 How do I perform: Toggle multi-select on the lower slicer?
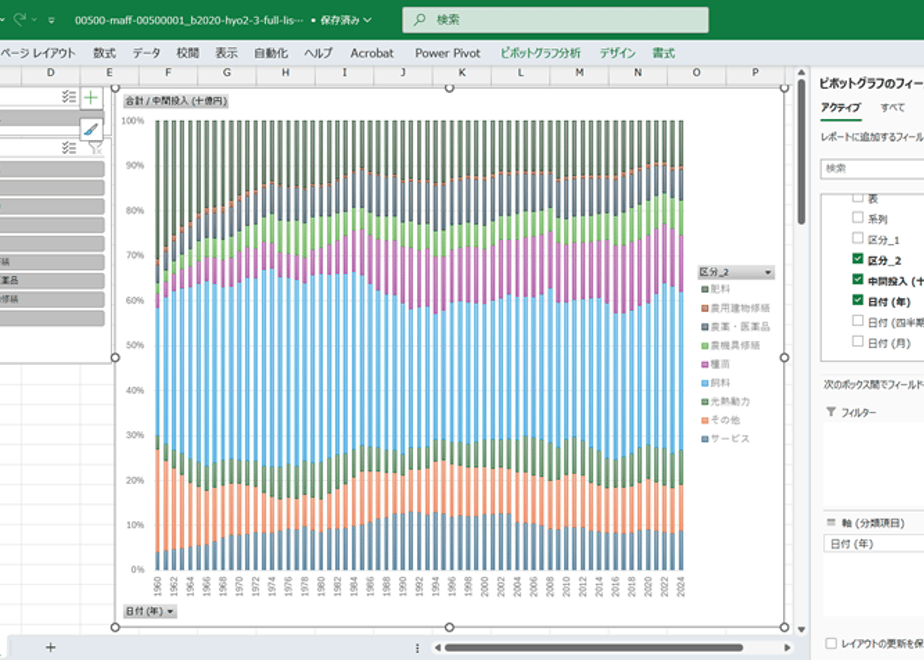pos(68,148)
